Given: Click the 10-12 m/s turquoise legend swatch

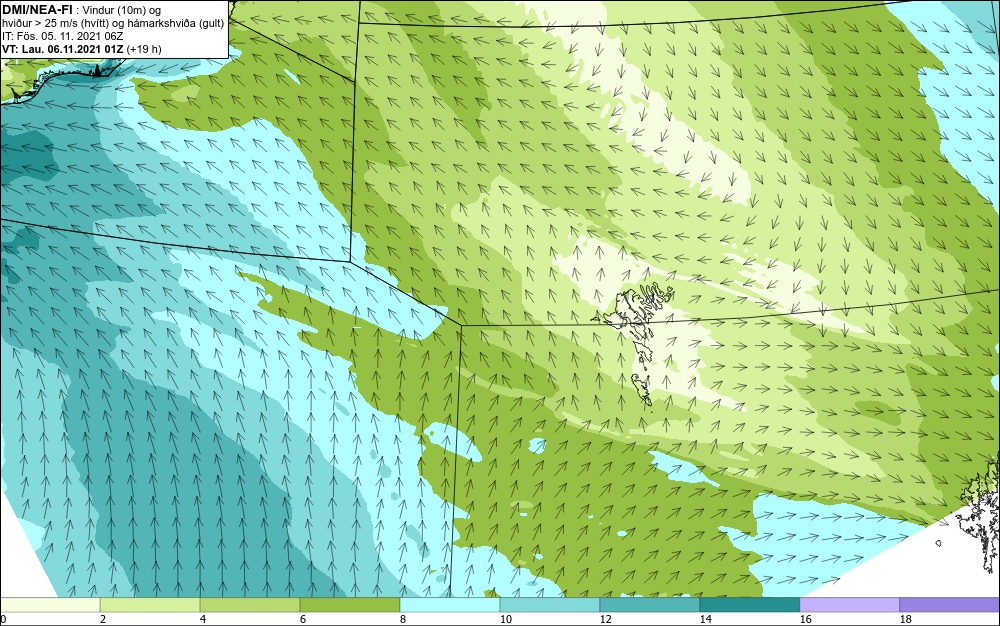Looking at the screenshot, I should [550, 604].
